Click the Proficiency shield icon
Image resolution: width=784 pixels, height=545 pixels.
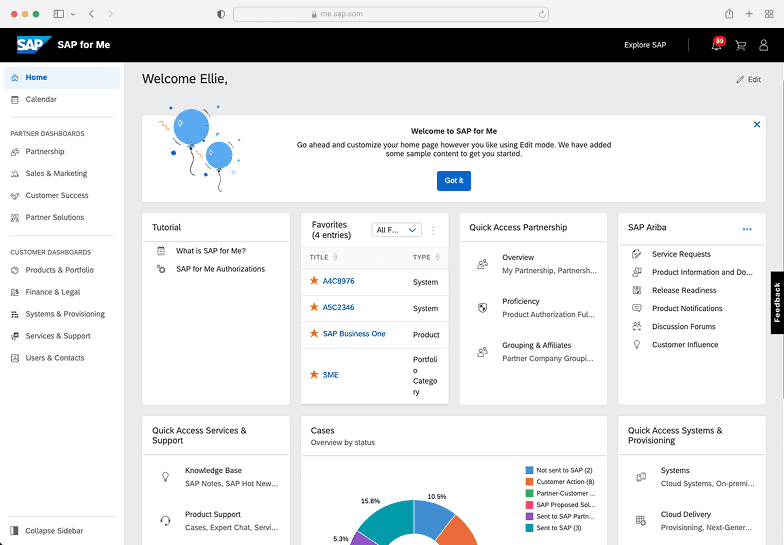pyautogui.click(x=482, y=308)
